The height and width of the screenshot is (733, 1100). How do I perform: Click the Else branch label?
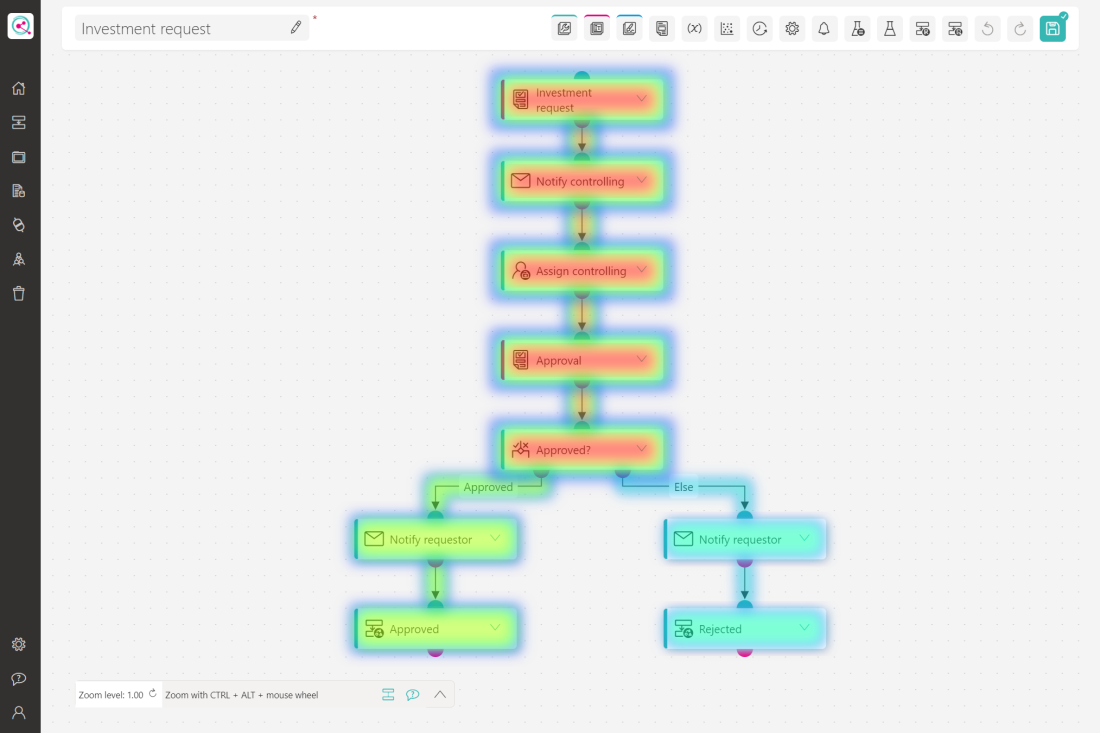(x=683, y=487)
